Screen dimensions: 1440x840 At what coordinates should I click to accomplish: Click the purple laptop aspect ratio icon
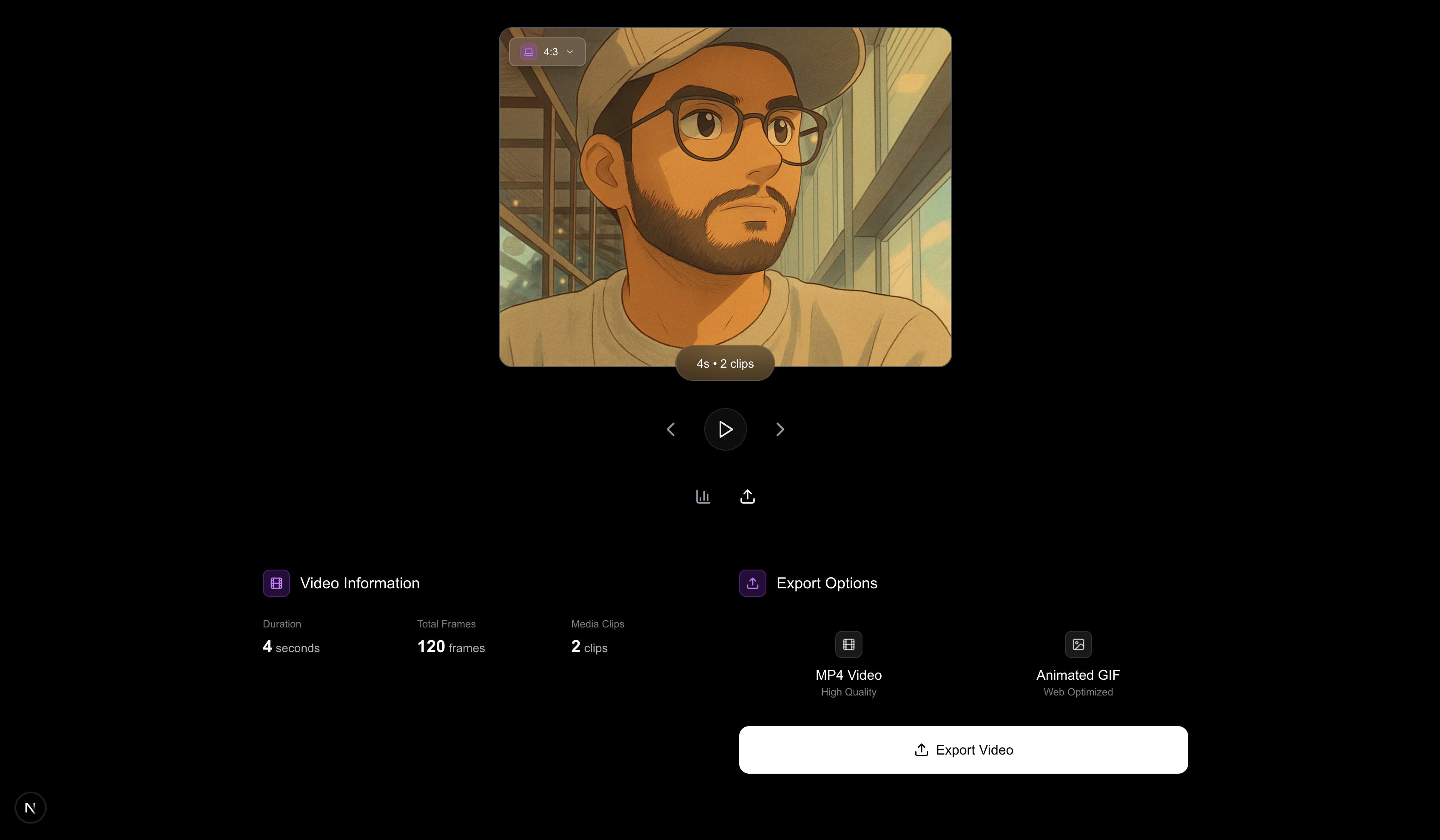[529, 52]
